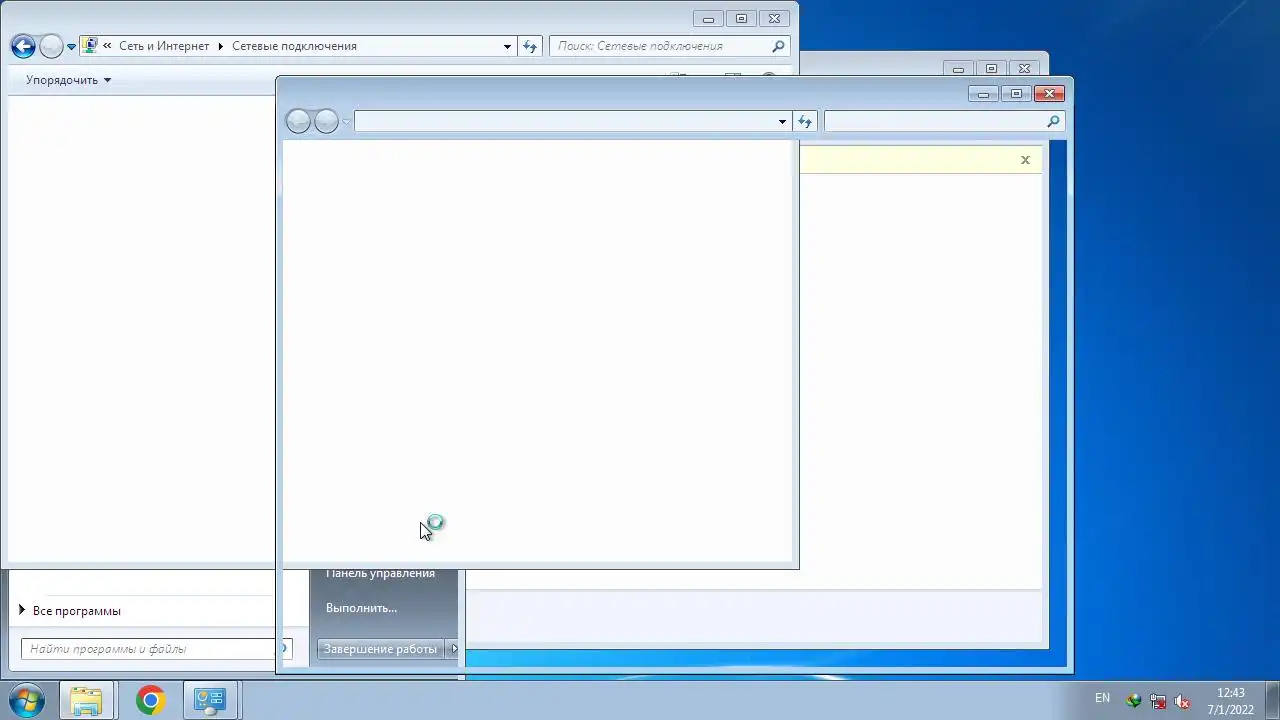Choose Выполнить... in Start menu

pyautogui.click(x=362, y=607)
